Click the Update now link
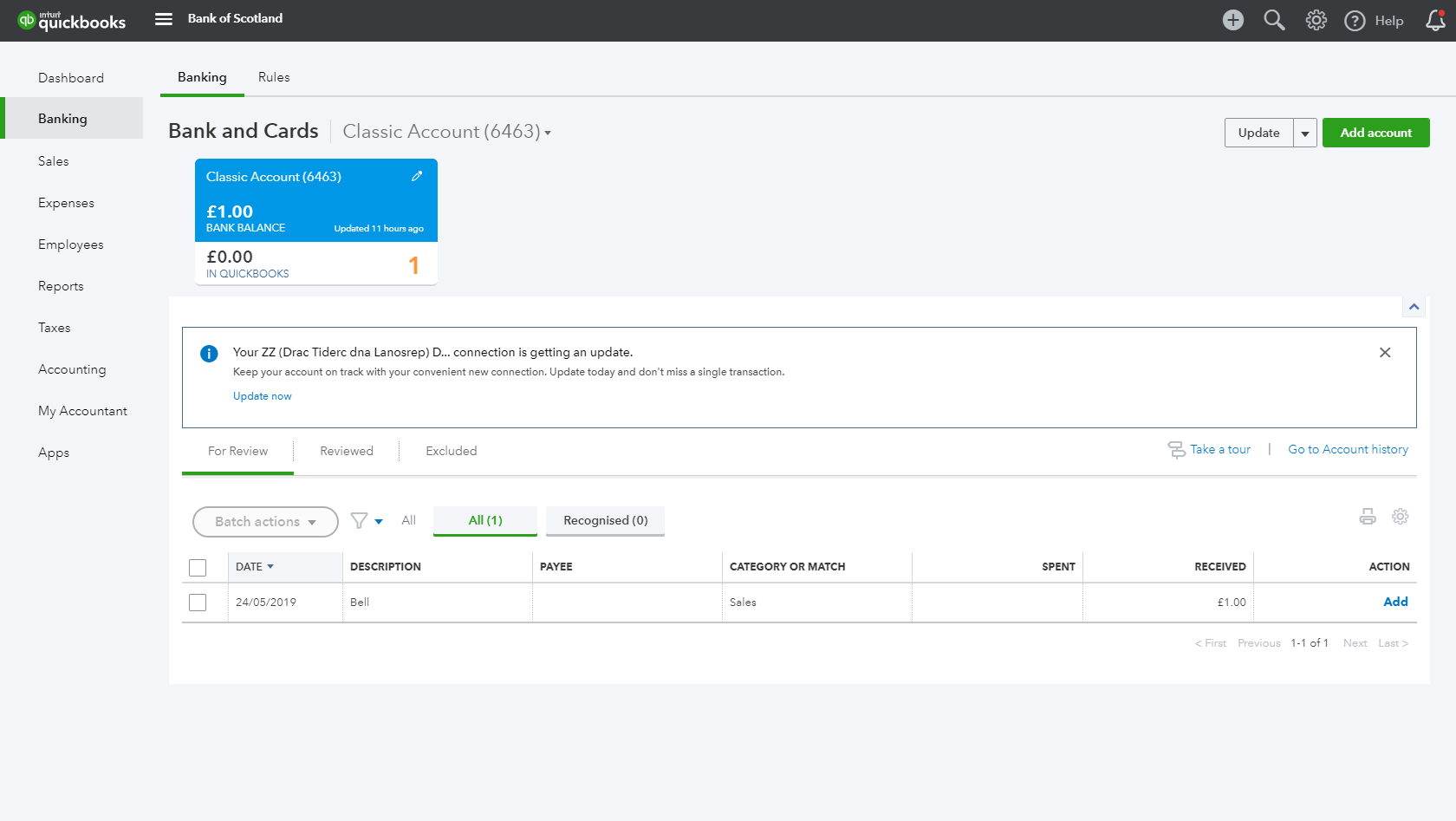Viewport: 1456px width, 821px height. pos(262,396)
